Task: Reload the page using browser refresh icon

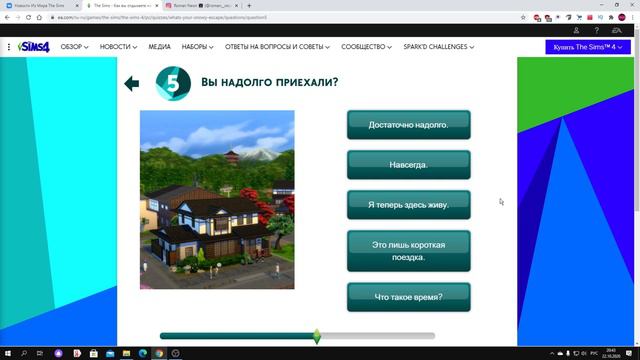Action: tap(28, 18)
